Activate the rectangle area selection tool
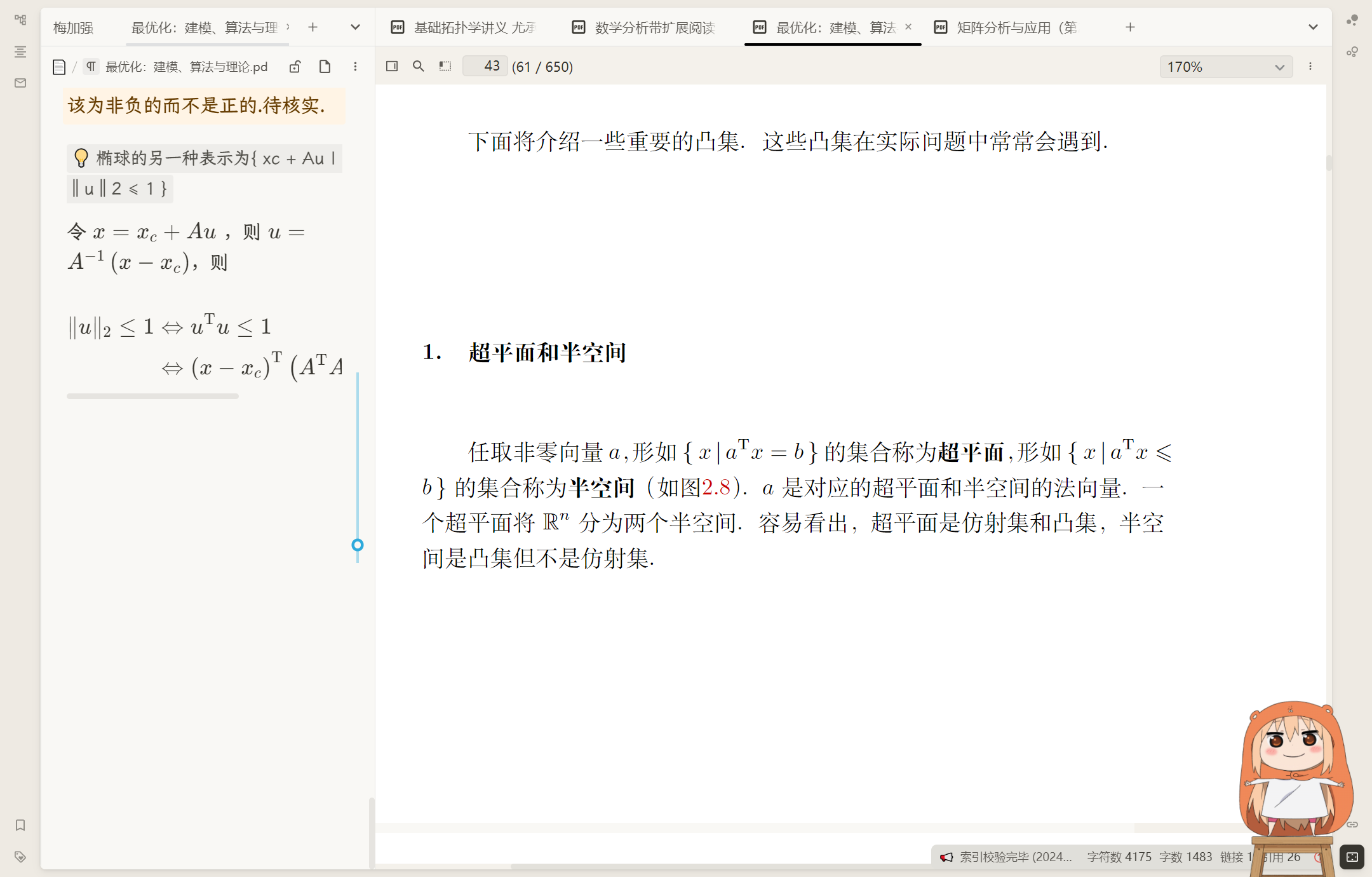This screenshot has height=877, width=1372. [x=445, y=66]
